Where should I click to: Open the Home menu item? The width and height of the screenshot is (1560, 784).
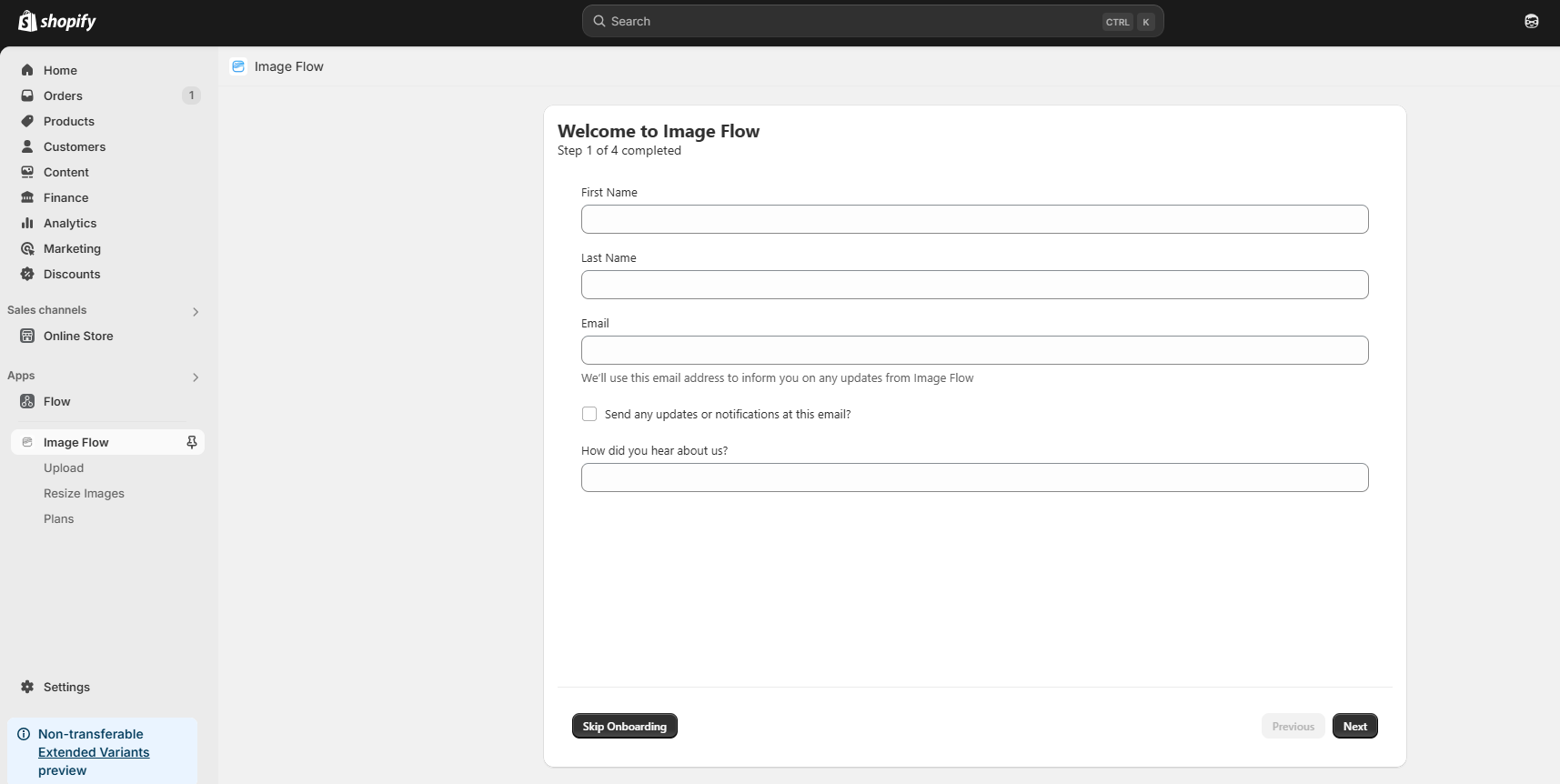click(109, 70)
